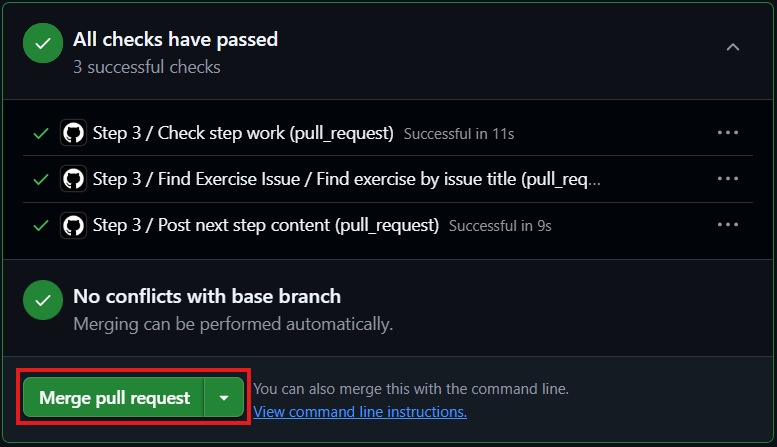The height and width of the screenshot is (447, 777).
Task: Open options menu for "Find Exercise Issue" check
Action: 727,179
